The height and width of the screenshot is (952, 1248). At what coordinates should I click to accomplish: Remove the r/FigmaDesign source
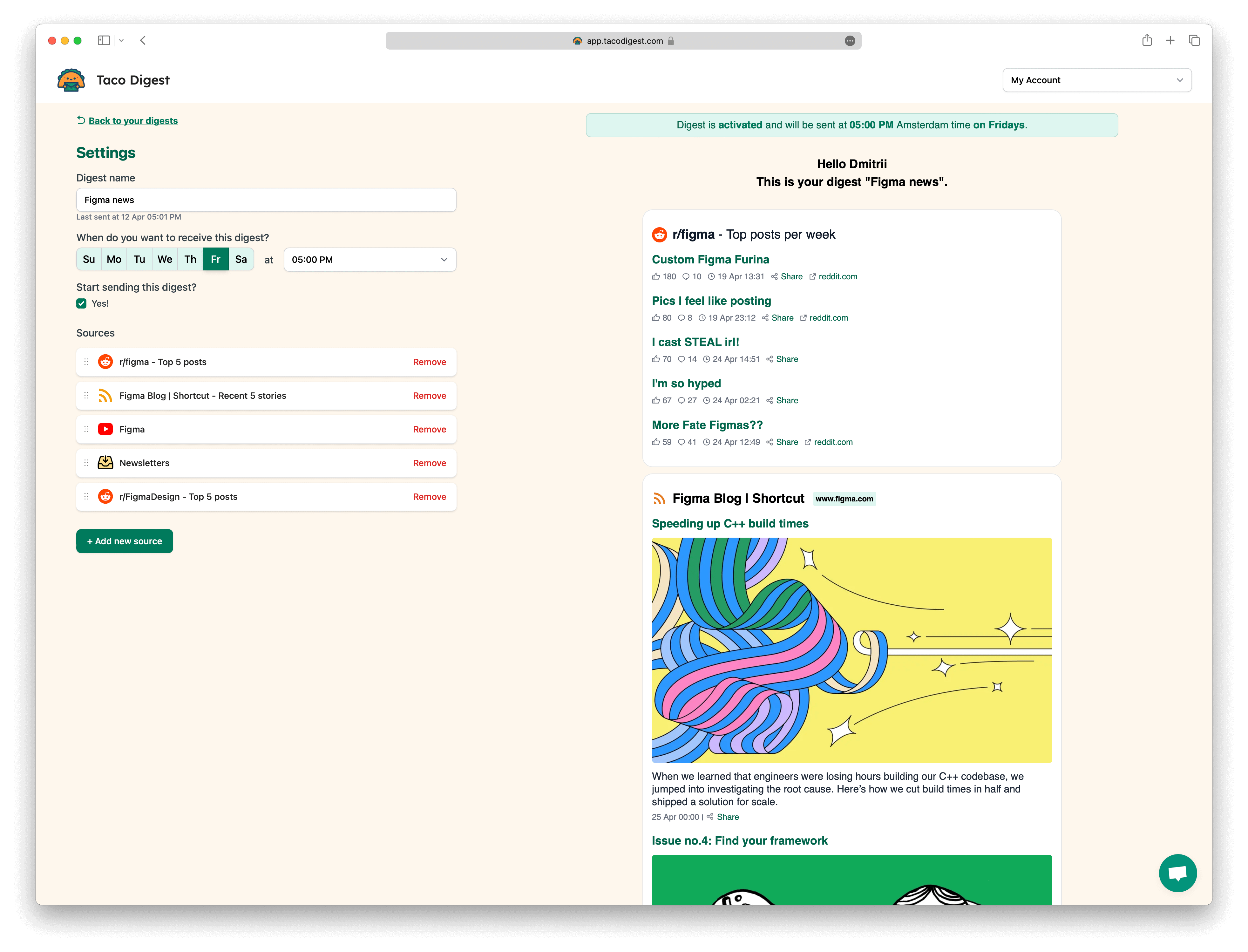point(430,497)
